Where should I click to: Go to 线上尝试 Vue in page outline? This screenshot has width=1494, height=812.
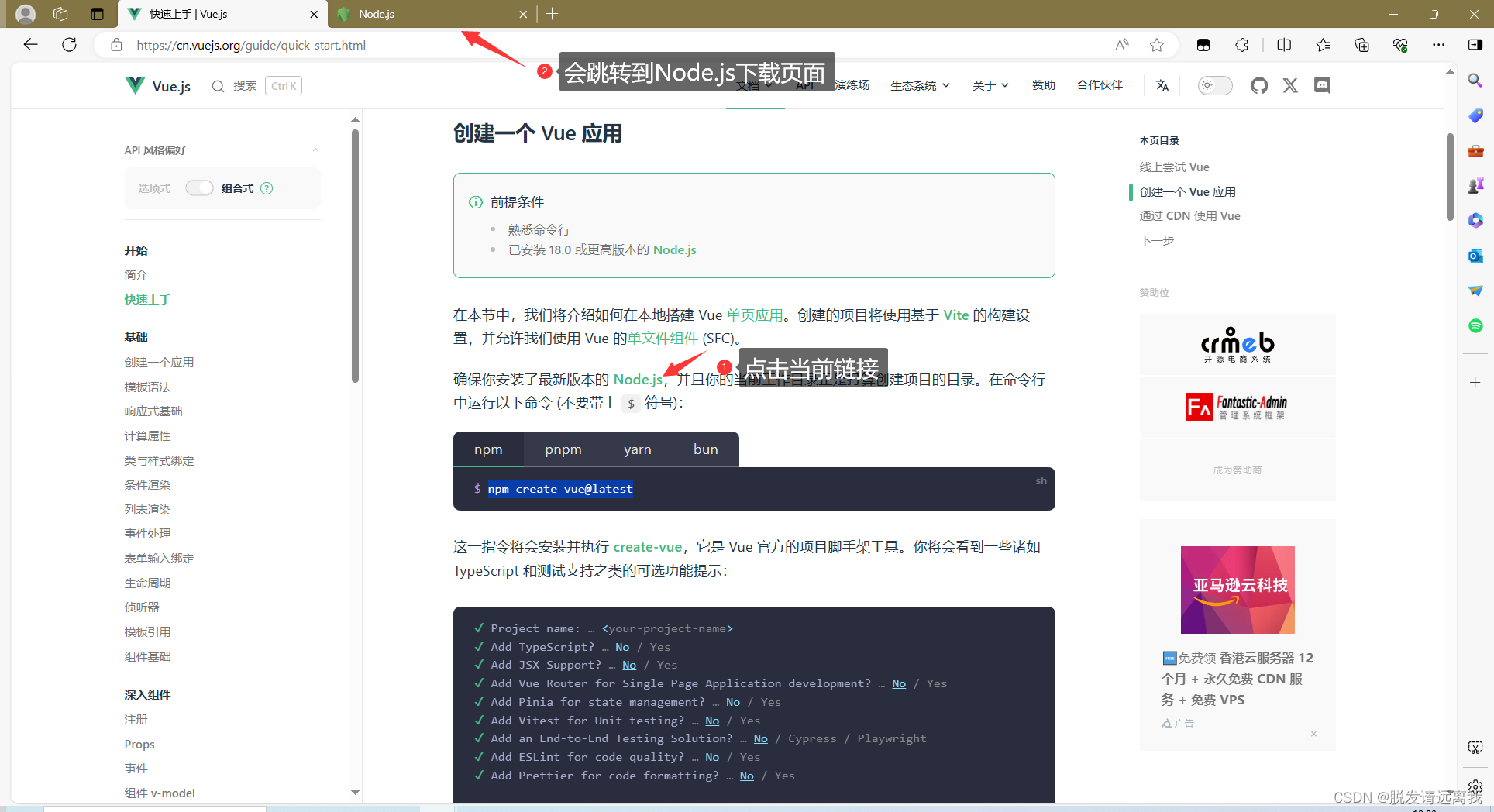click(1174, 167)
